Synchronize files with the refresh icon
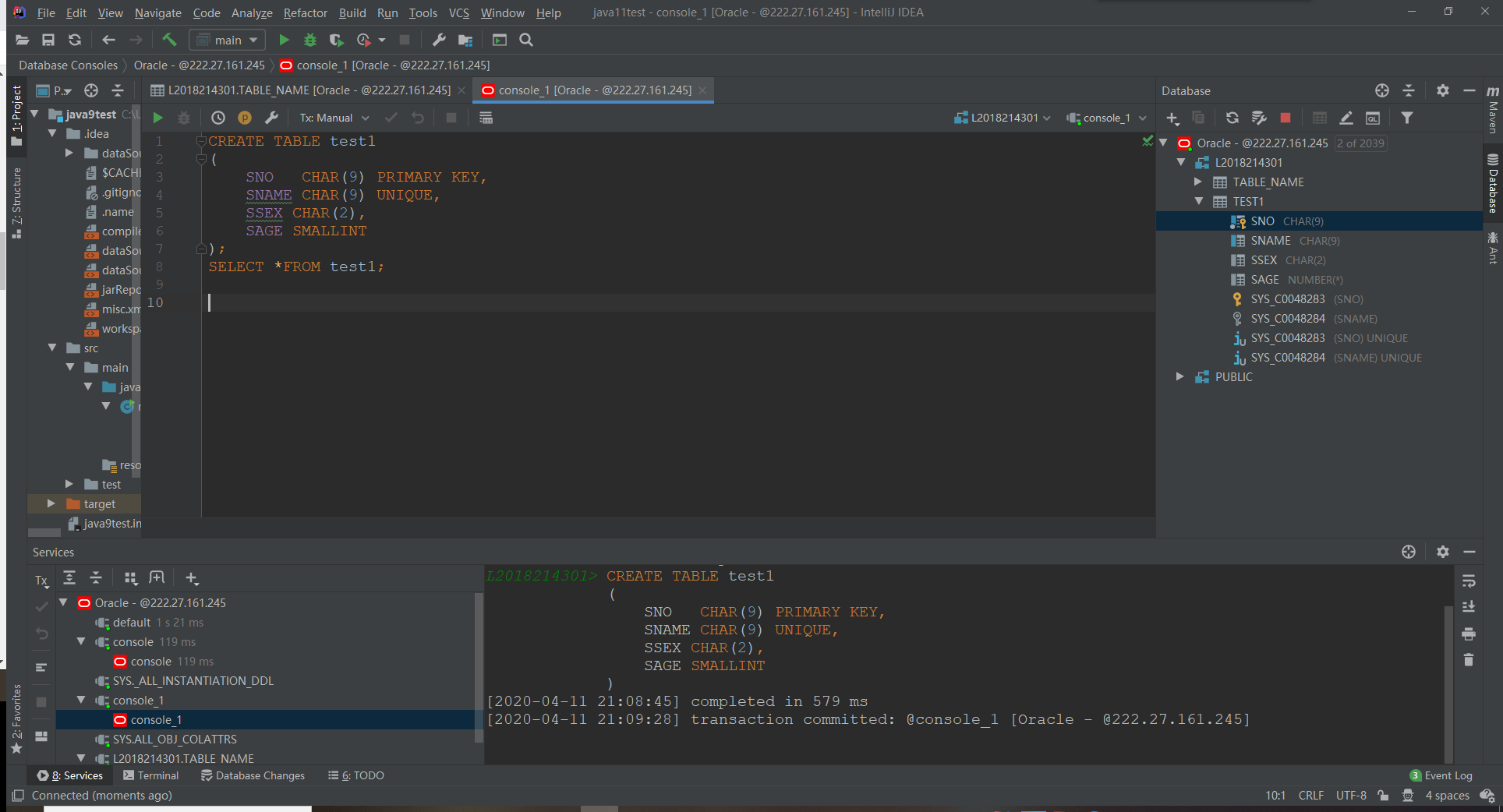 point(75,40)
